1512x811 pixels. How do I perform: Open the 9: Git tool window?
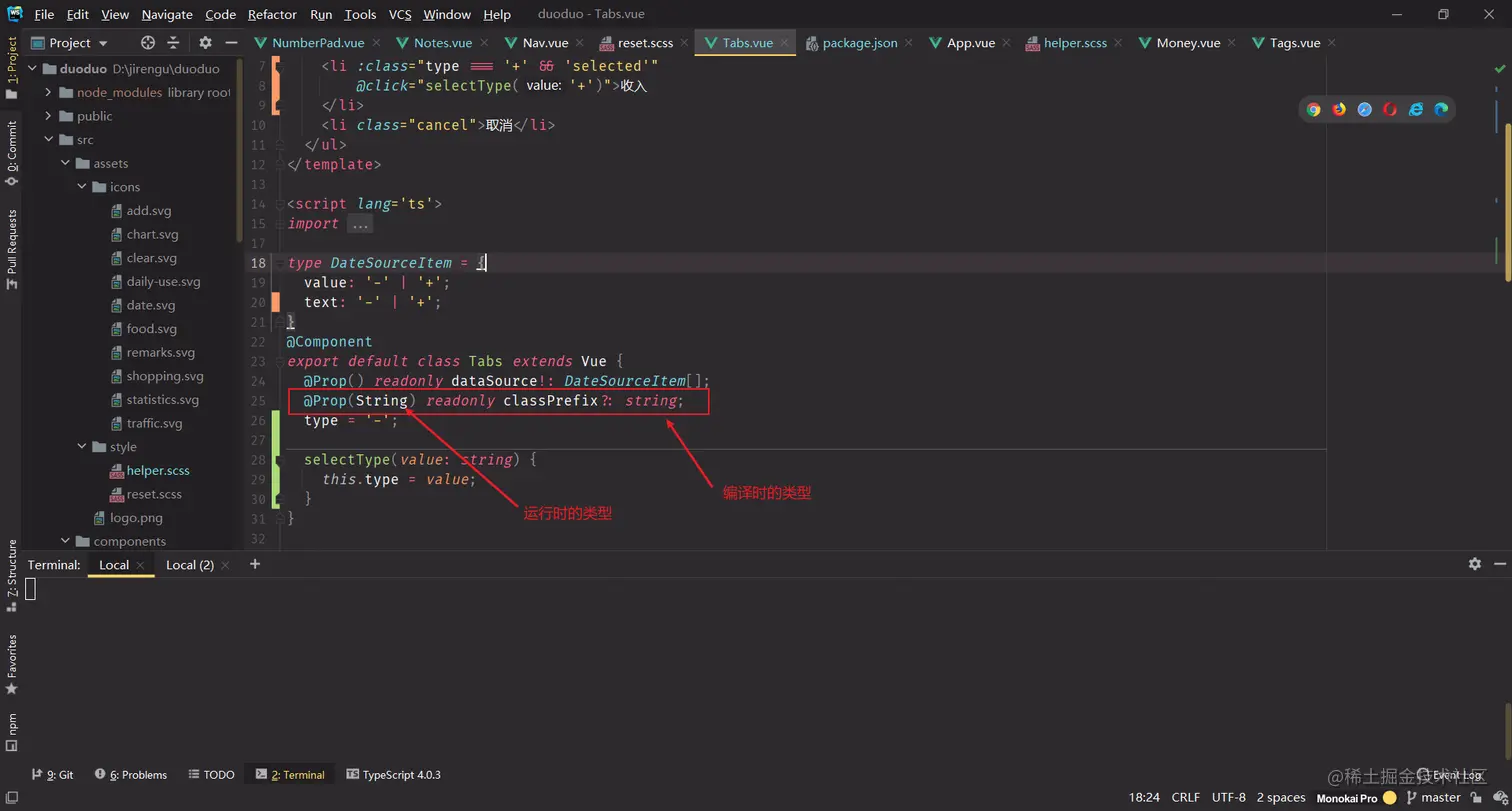(x=53, y=774)
